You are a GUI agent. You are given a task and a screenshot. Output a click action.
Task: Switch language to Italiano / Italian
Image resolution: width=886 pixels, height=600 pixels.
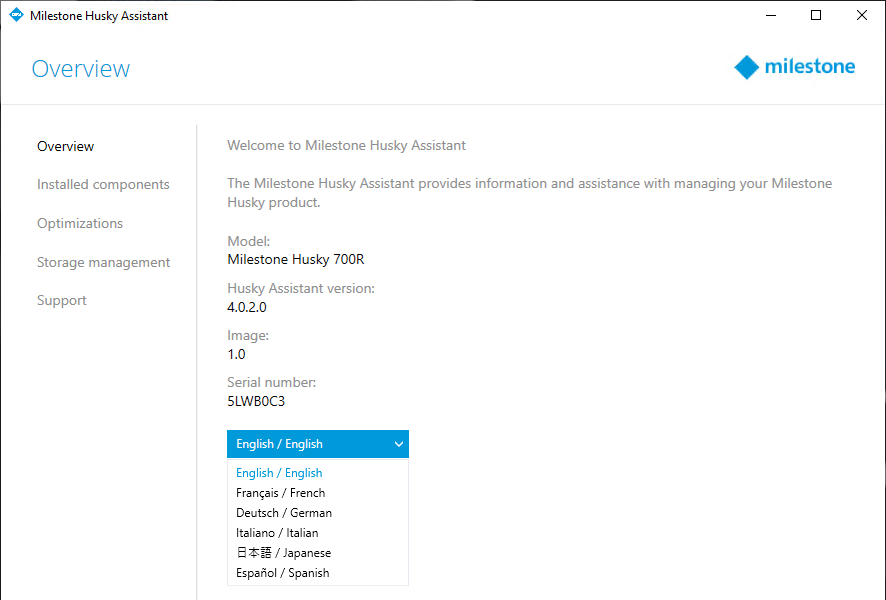point(277,533)
